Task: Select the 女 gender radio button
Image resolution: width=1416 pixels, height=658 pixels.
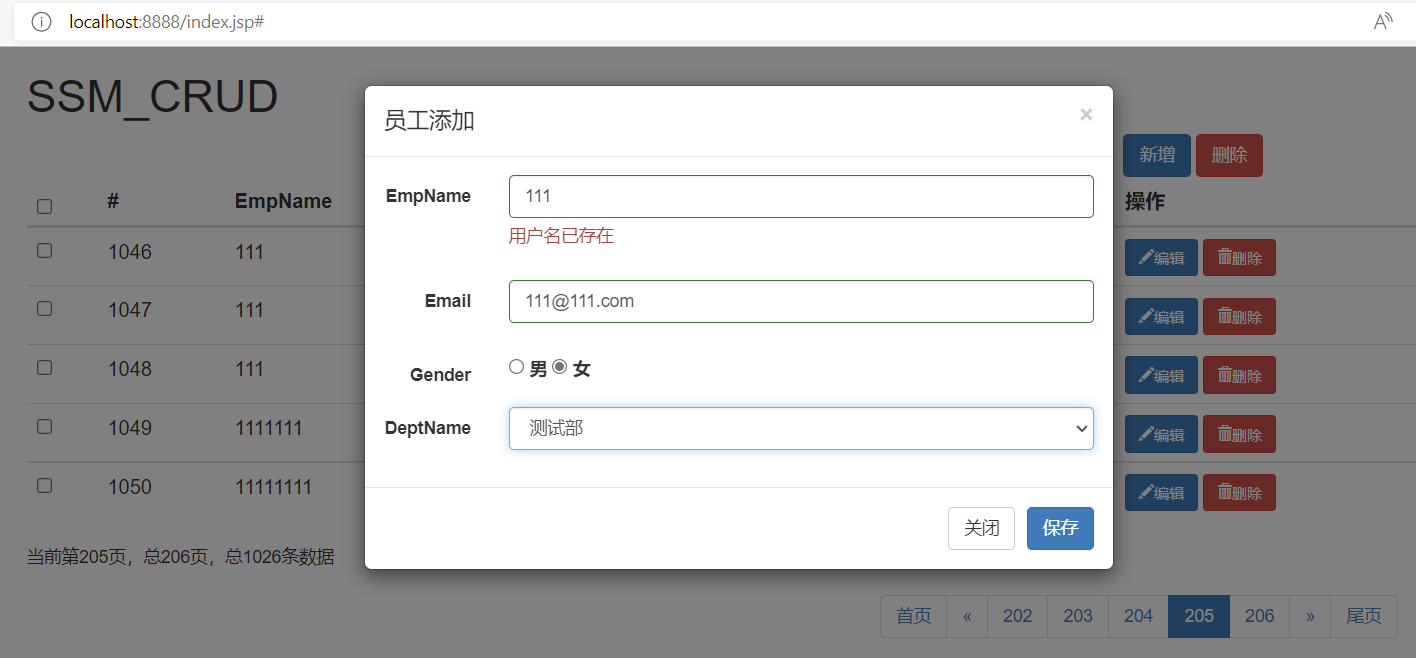Action: [560, 367]
